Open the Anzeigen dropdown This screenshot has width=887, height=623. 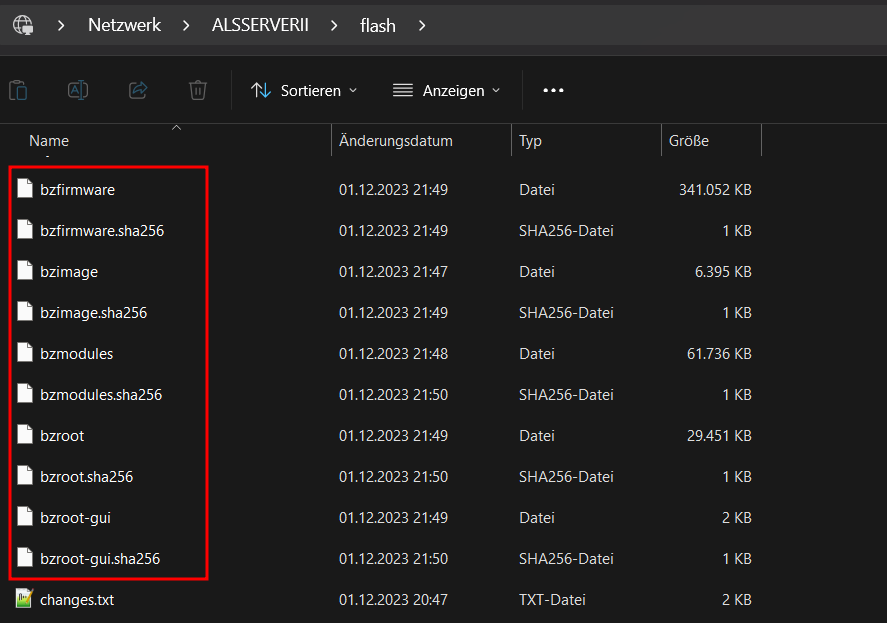447,91
